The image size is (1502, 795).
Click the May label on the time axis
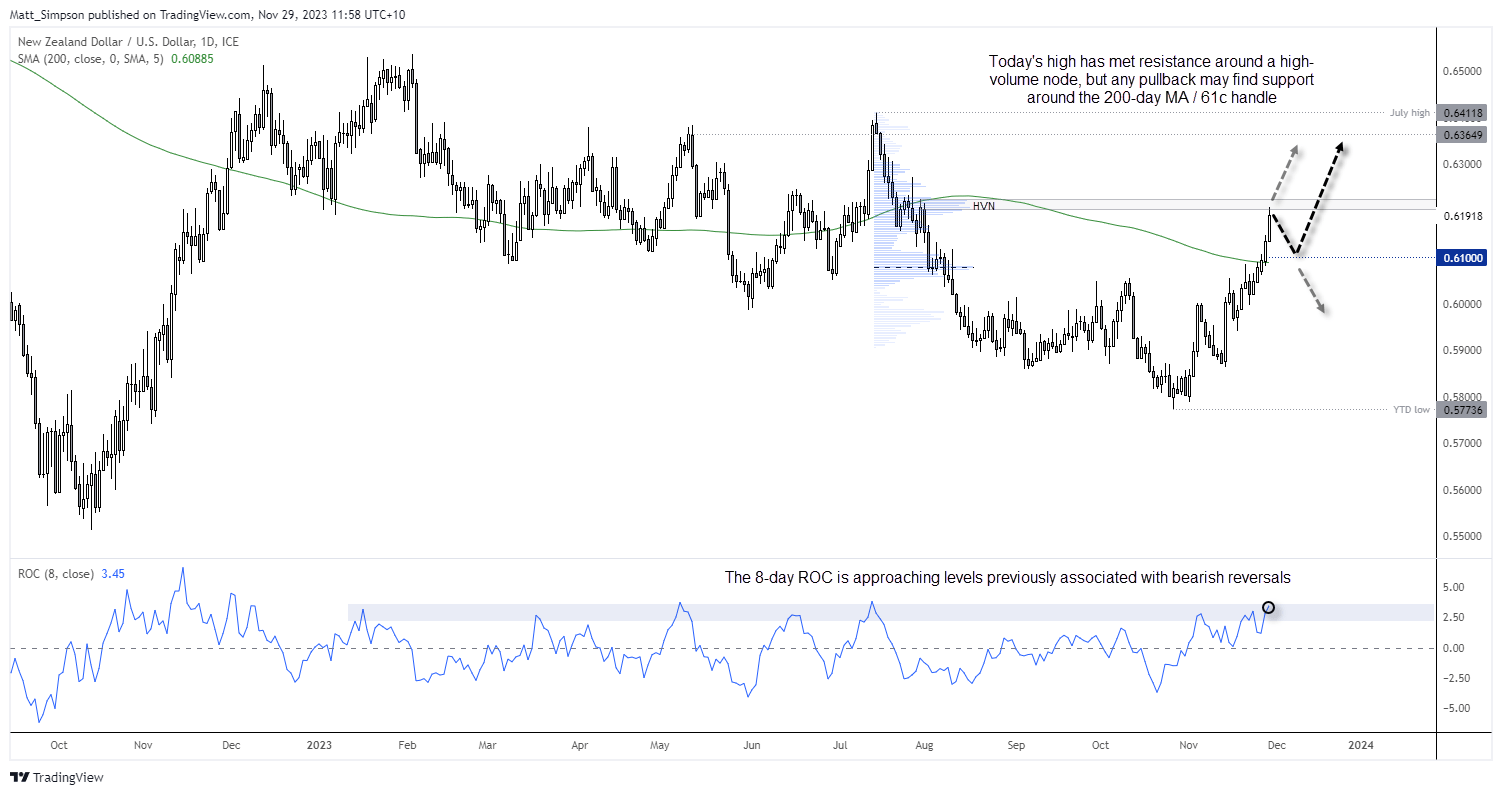click(659, 745)
